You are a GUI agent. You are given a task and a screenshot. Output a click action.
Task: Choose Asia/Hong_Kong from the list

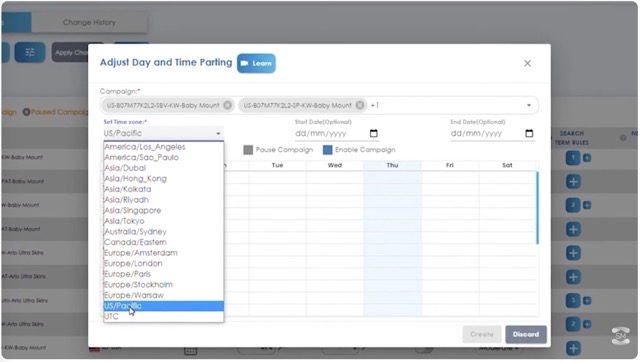tap(163, 179)
